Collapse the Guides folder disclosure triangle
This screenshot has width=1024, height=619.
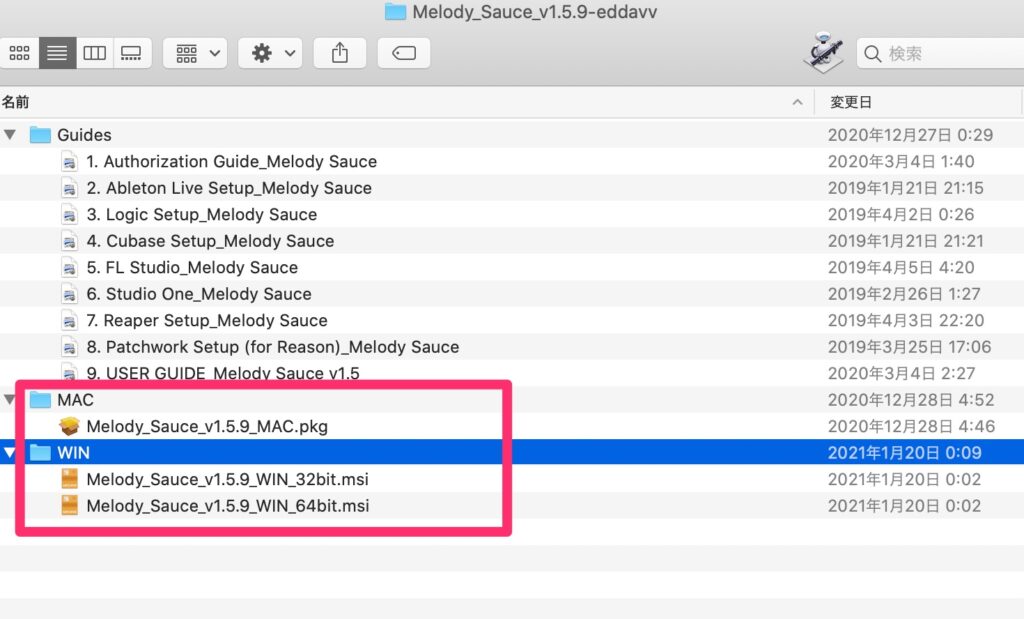(x=11, y=135)
